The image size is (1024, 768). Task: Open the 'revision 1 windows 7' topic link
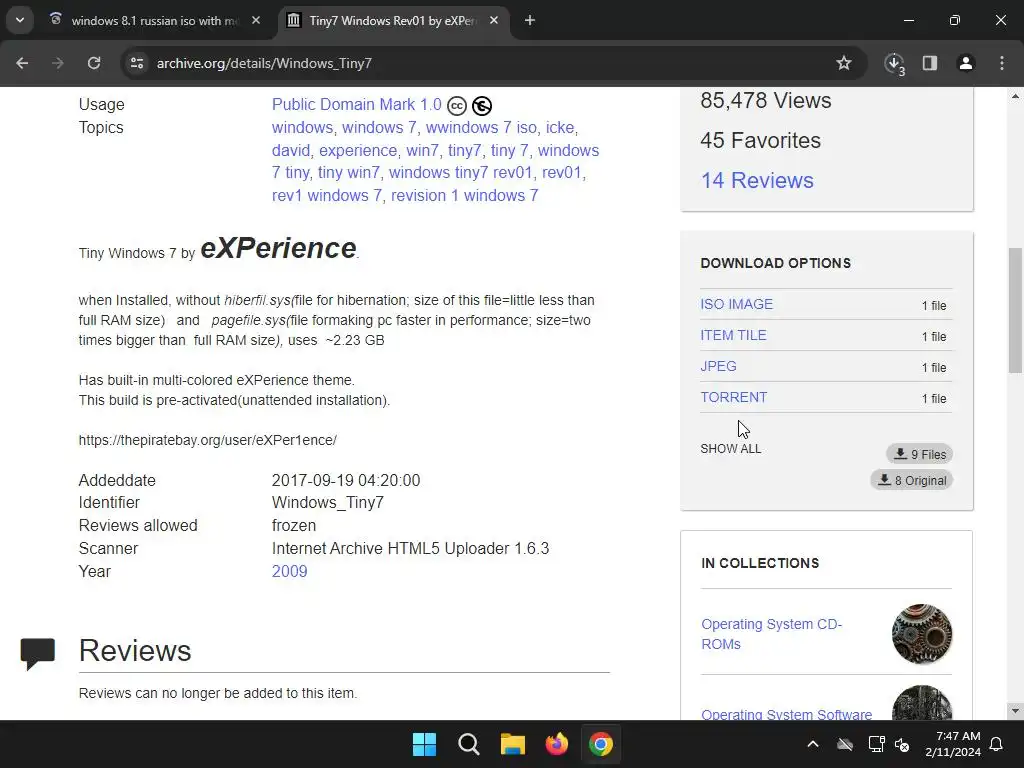[x=464, y=195]
